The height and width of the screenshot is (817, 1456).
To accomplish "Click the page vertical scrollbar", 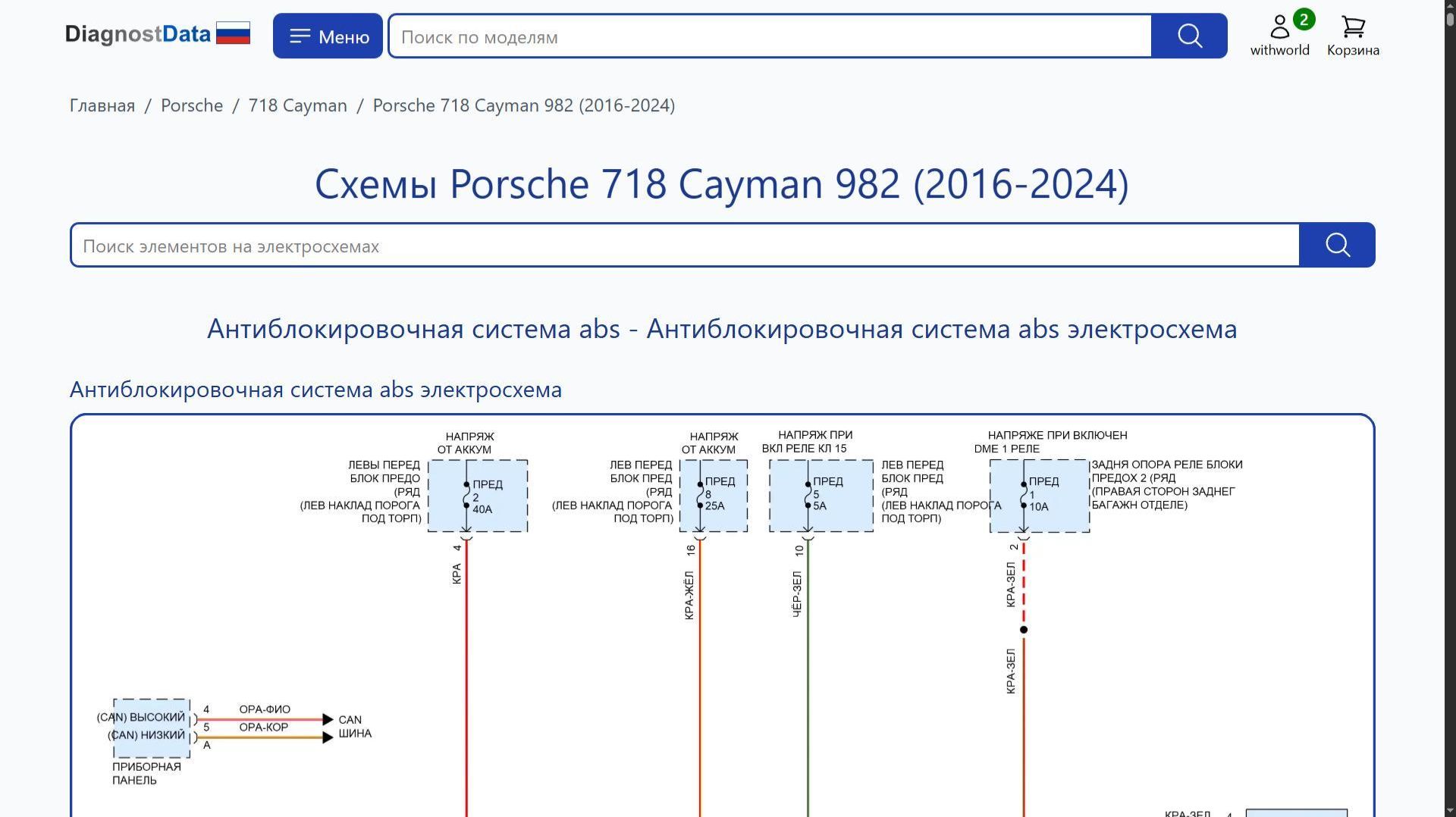I will coord(1450,409).
